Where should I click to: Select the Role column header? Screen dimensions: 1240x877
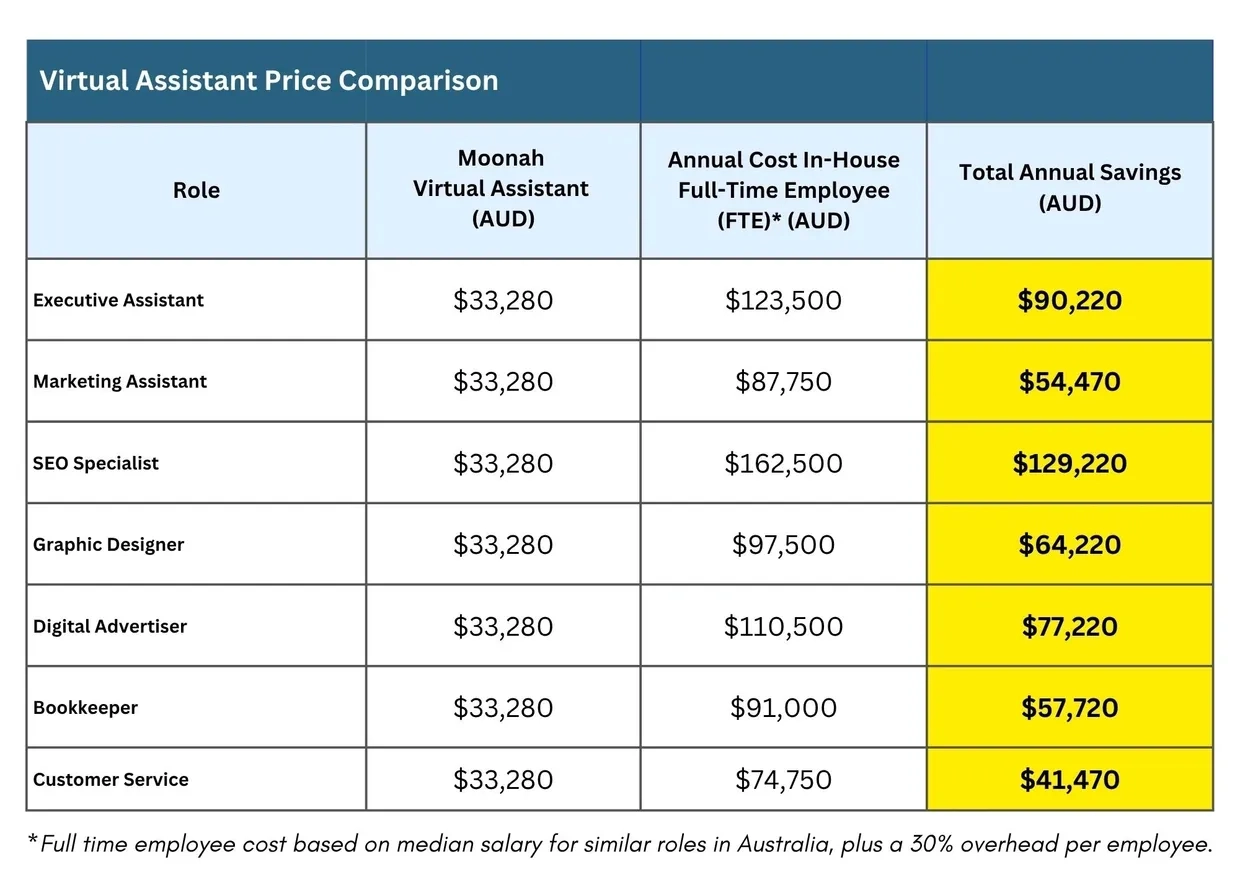tap(196, 190)
